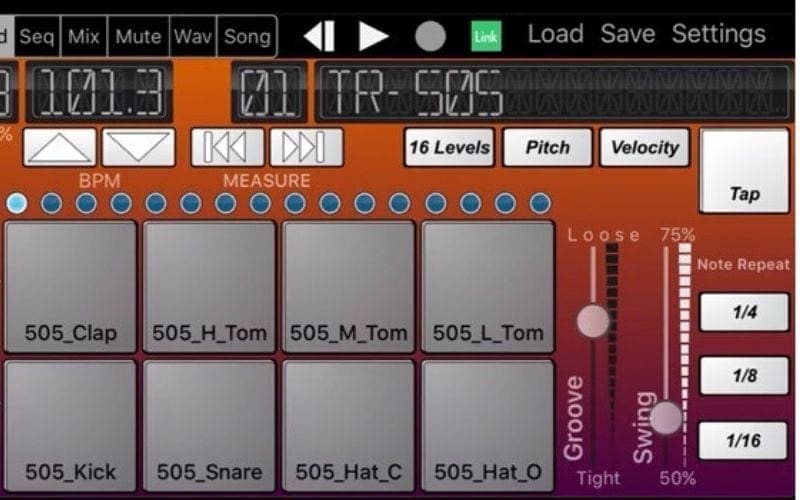Click the TR-505 kit name display
The height and width of the screenshot is (500, 800).
tap(553, 91)
